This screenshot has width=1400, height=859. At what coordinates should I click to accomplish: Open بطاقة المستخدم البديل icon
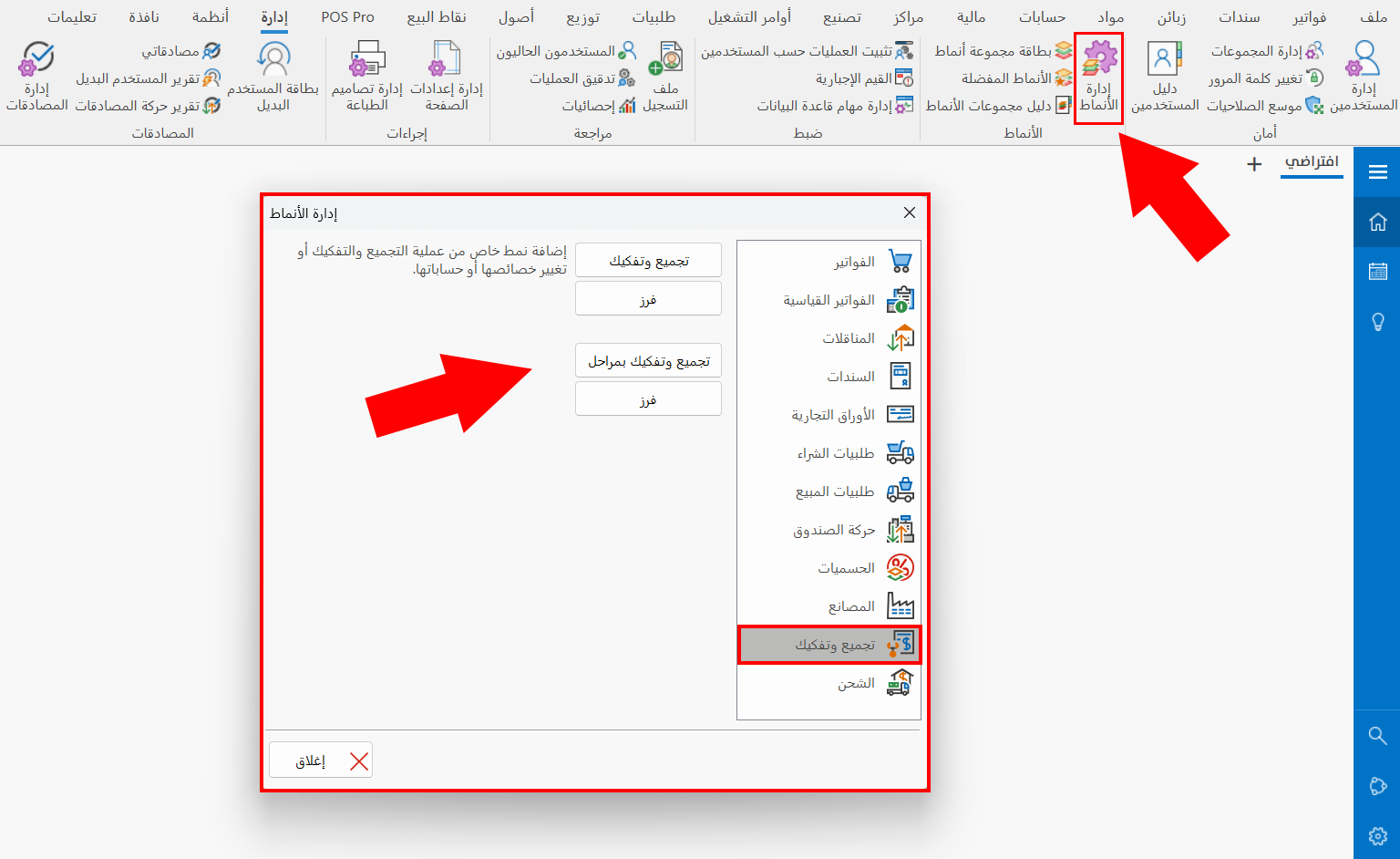pos(273,78)
